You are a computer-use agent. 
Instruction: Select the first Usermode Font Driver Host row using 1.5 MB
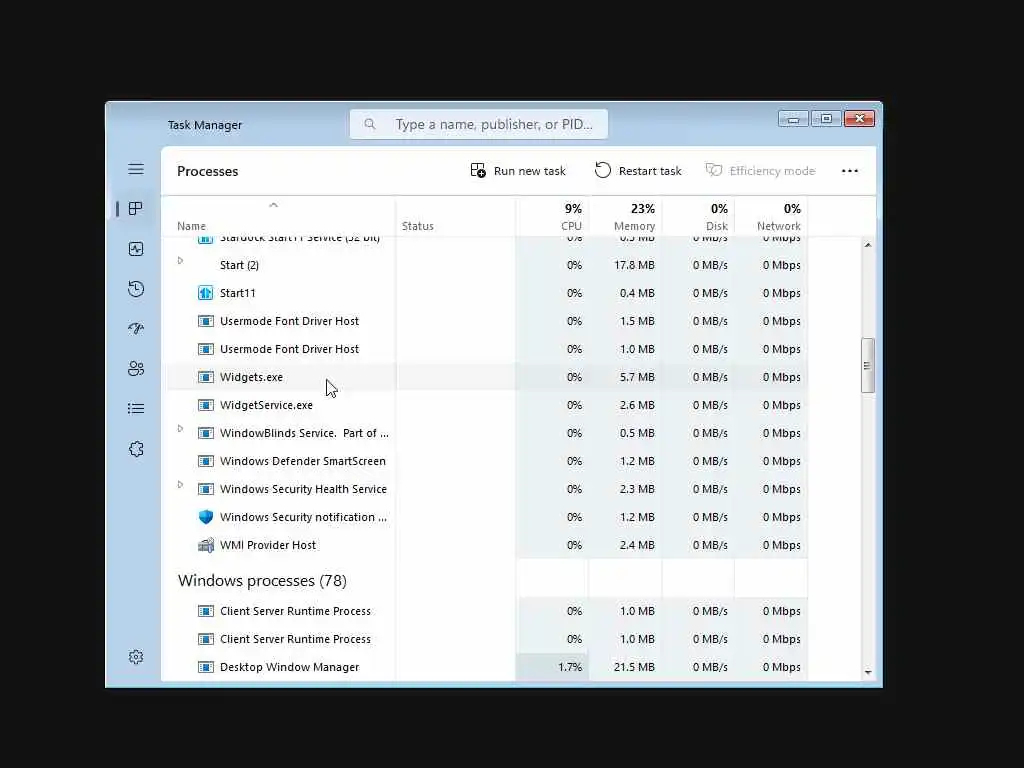487,321
